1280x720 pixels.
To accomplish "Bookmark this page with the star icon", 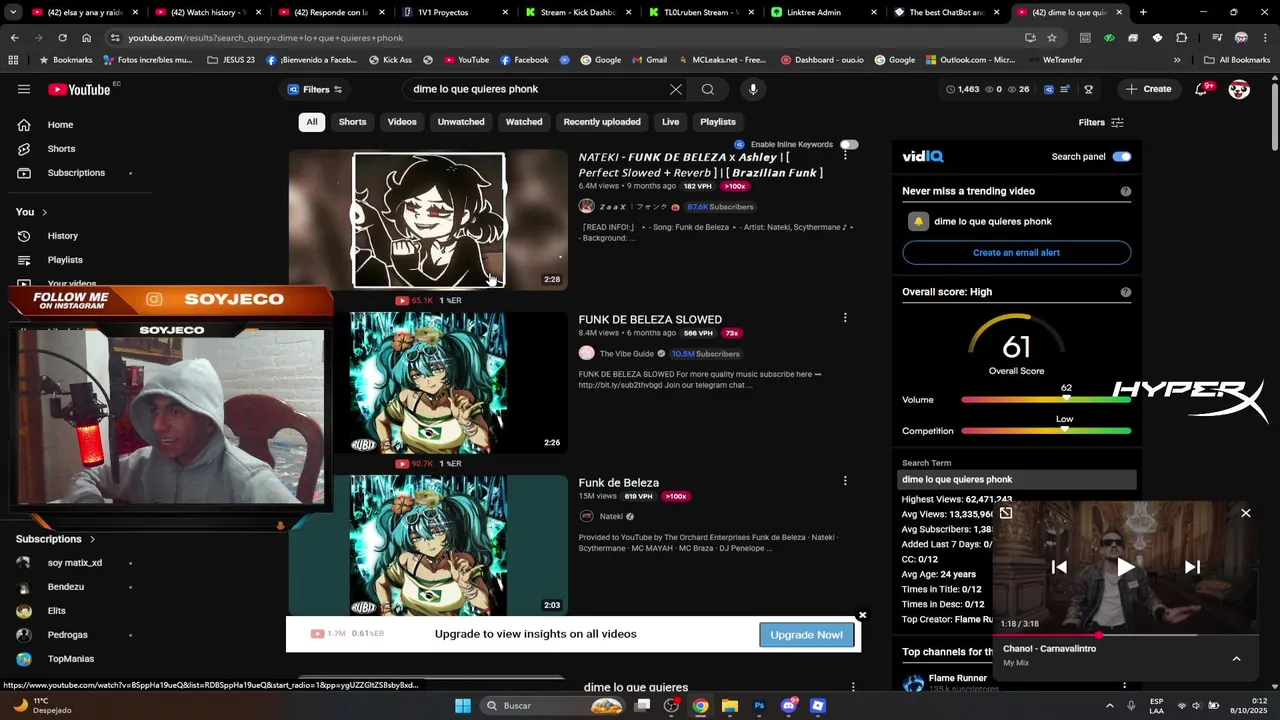I will pyautogui.click(x=1052, y=37).
